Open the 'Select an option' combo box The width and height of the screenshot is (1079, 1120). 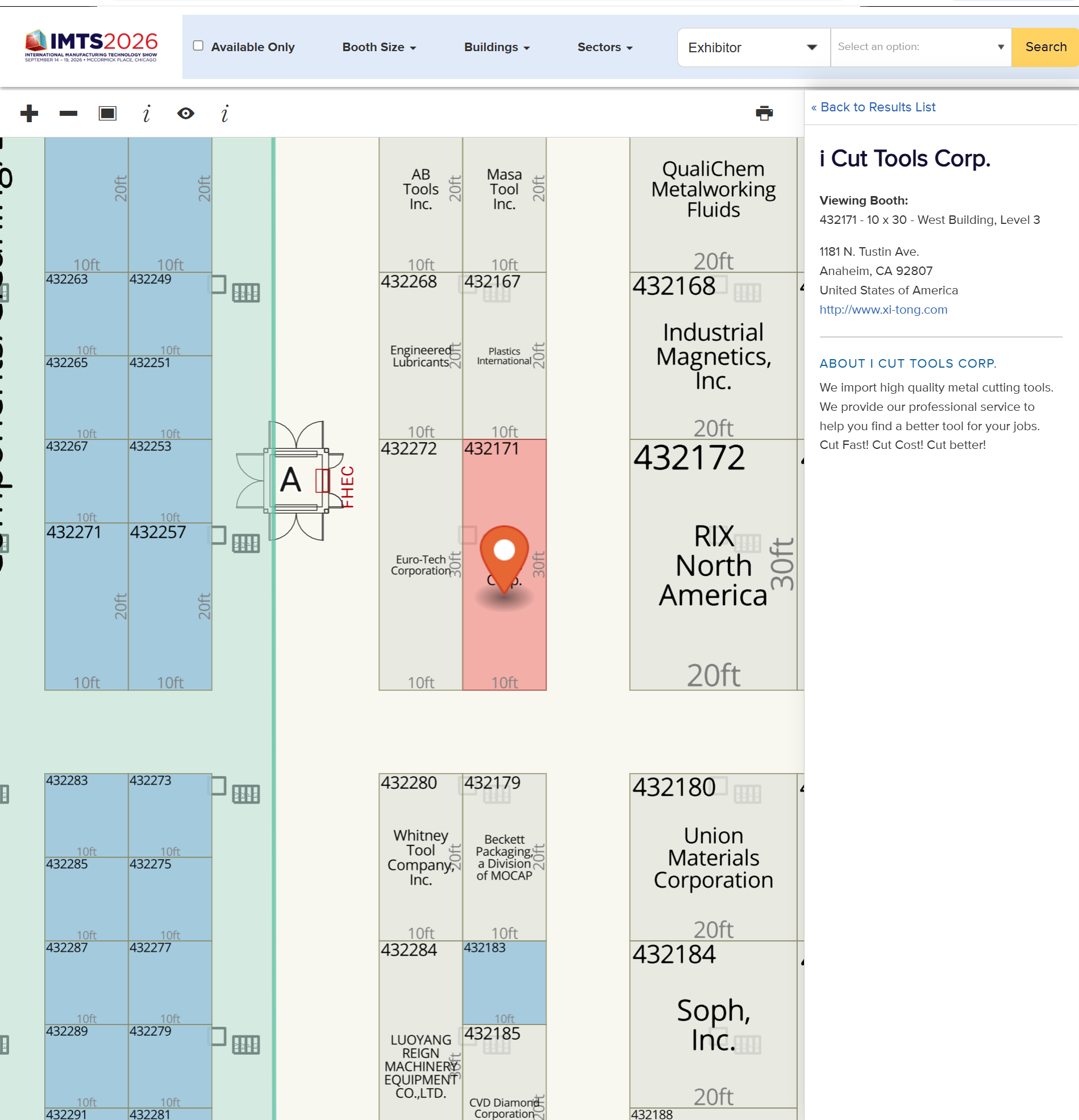[x=921, y=47]
